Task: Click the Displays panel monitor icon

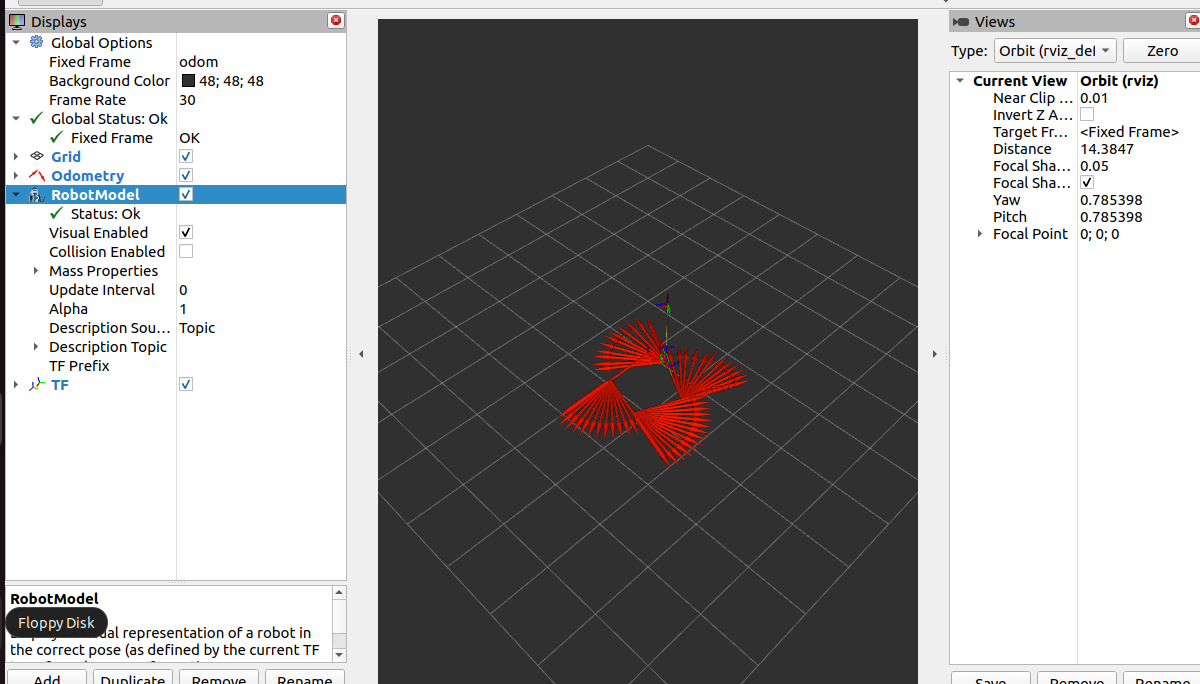Action: [x=17, y=21]
